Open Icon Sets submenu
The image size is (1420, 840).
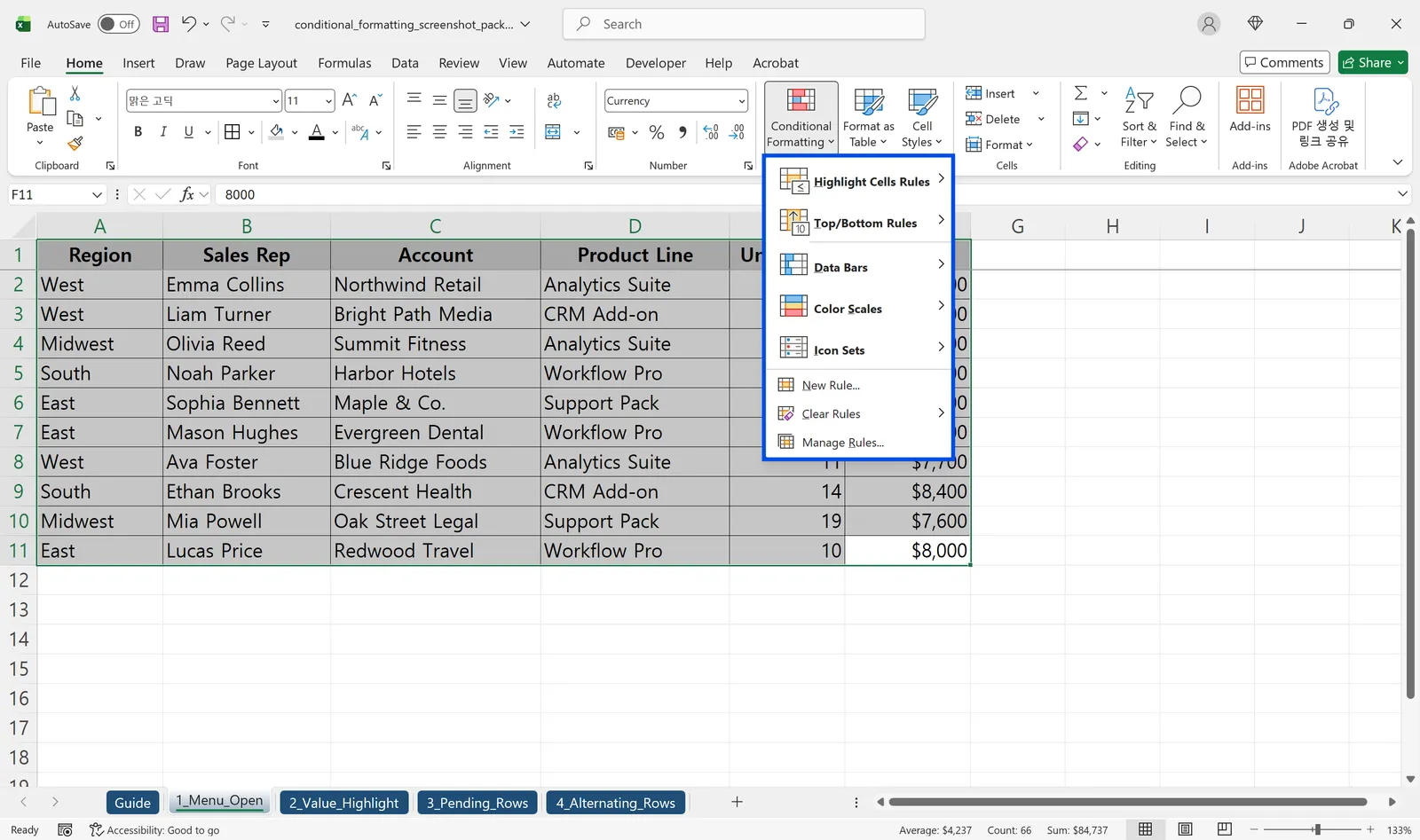pyautogui.click(x=859, y=349)
